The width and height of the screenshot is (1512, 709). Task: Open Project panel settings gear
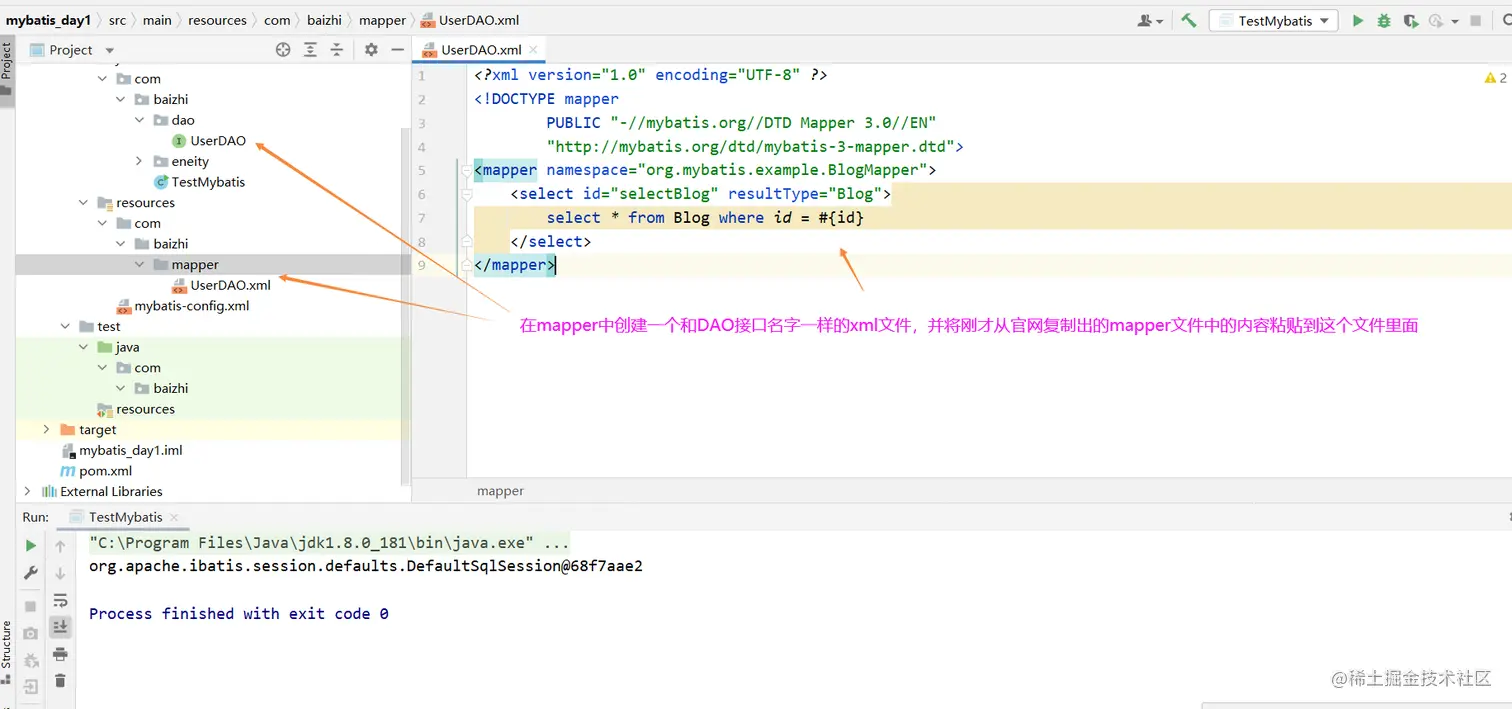click(371, 50)
